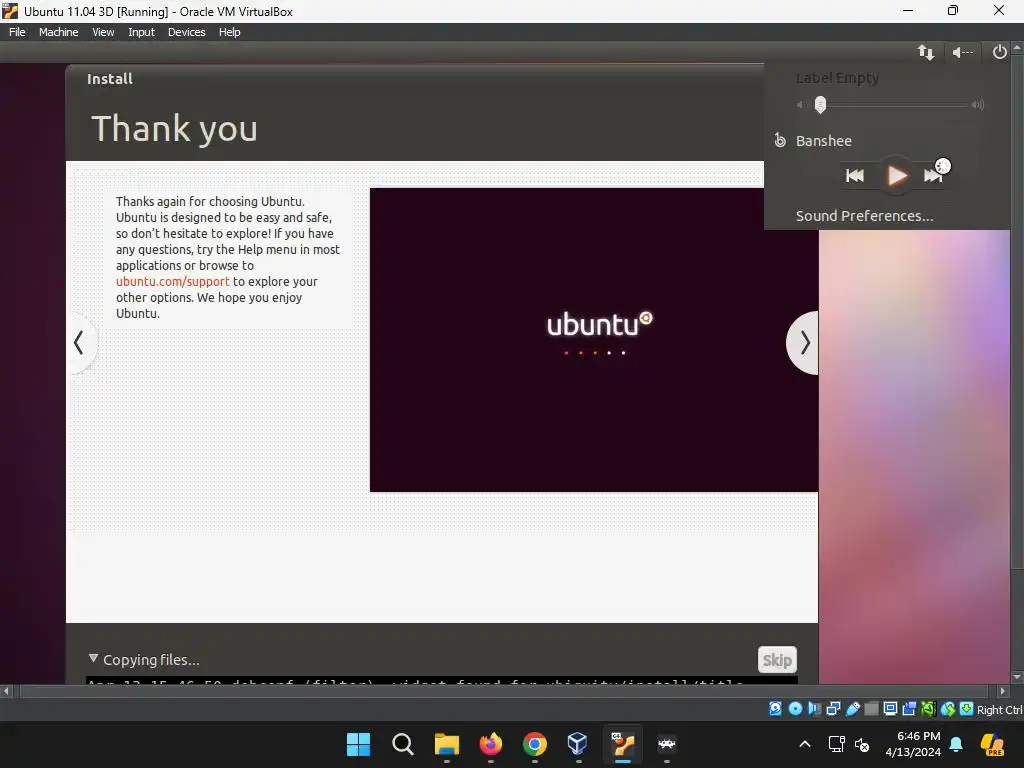The width and height of the screenshot is (1024, 768).
Task: Click the vertical scrollbar down arrow
Action: pyautogui.click(x=1017, y=677)
